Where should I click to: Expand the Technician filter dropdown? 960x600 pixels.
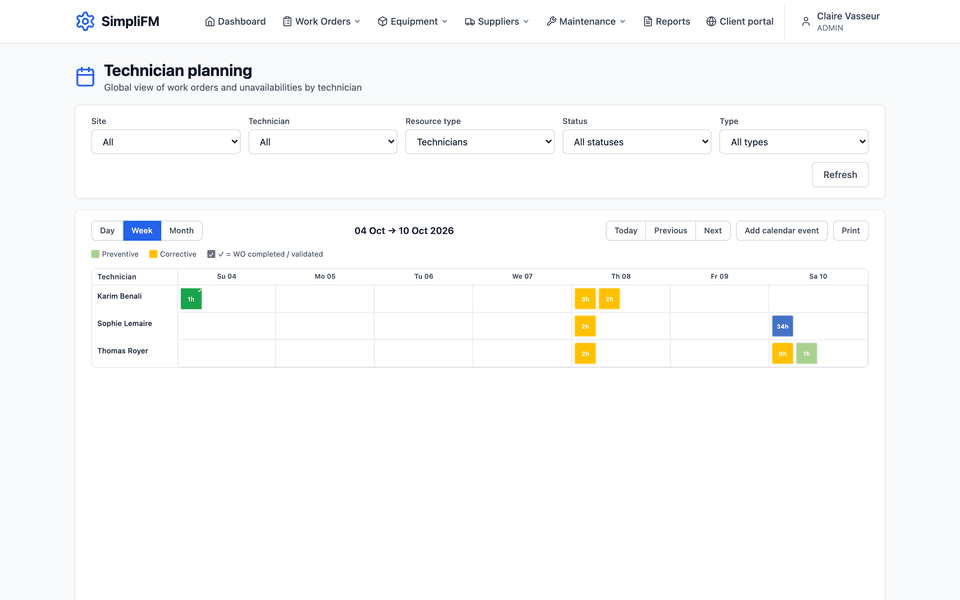tap(323, 142)
